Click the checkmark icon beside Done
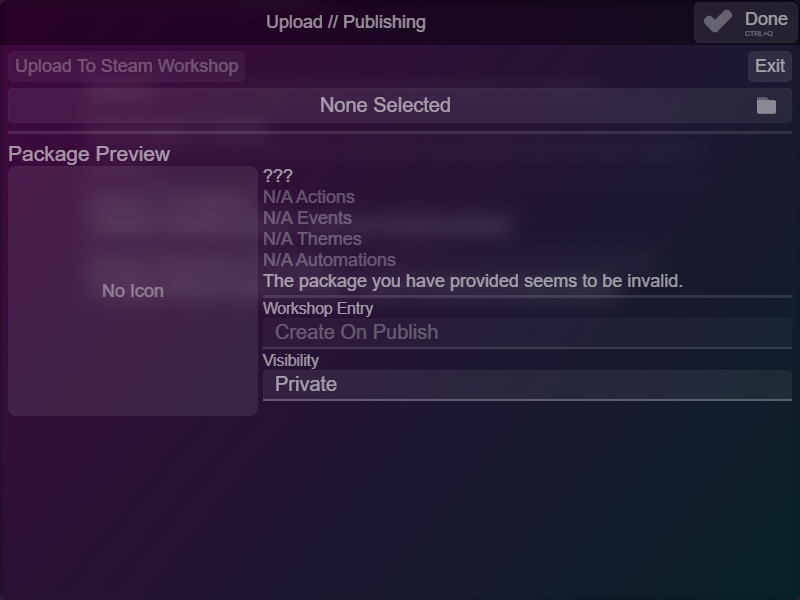Screen dimensions: 800x600 tap(718, 21)
